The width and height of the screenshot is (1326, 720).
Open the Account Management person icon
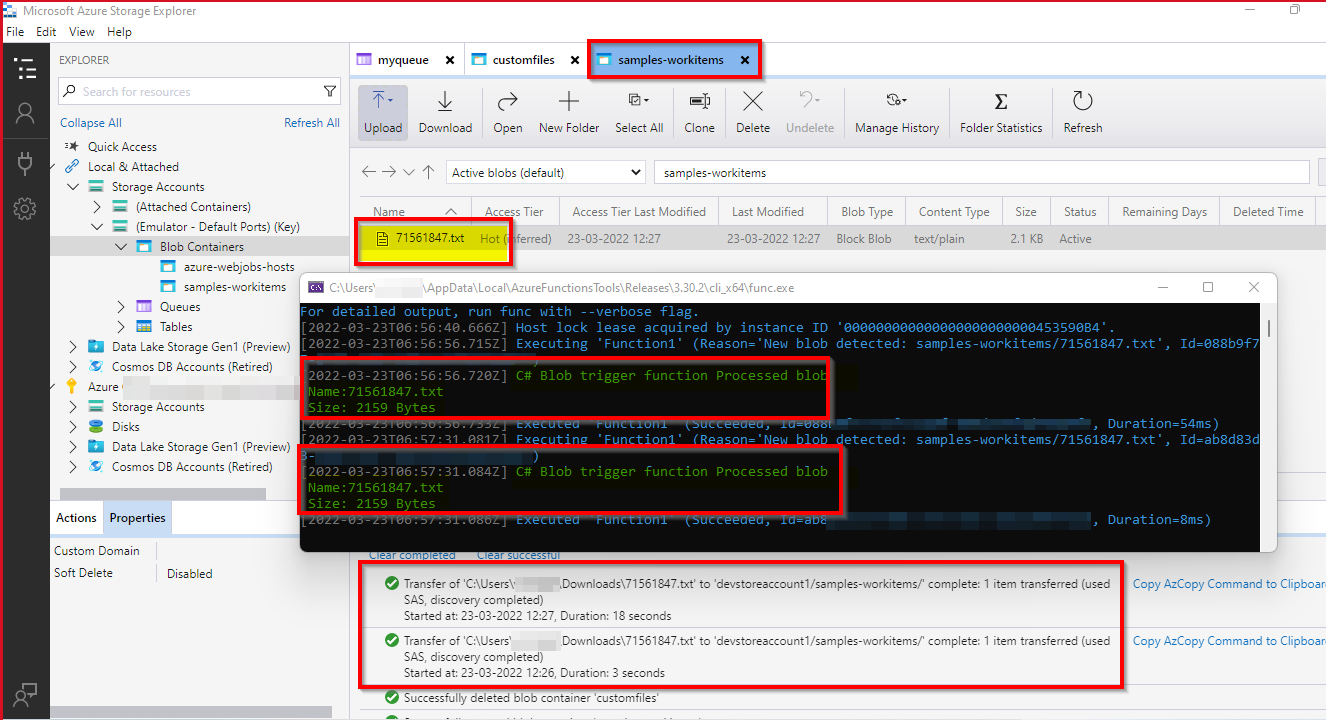coord(25,114)
